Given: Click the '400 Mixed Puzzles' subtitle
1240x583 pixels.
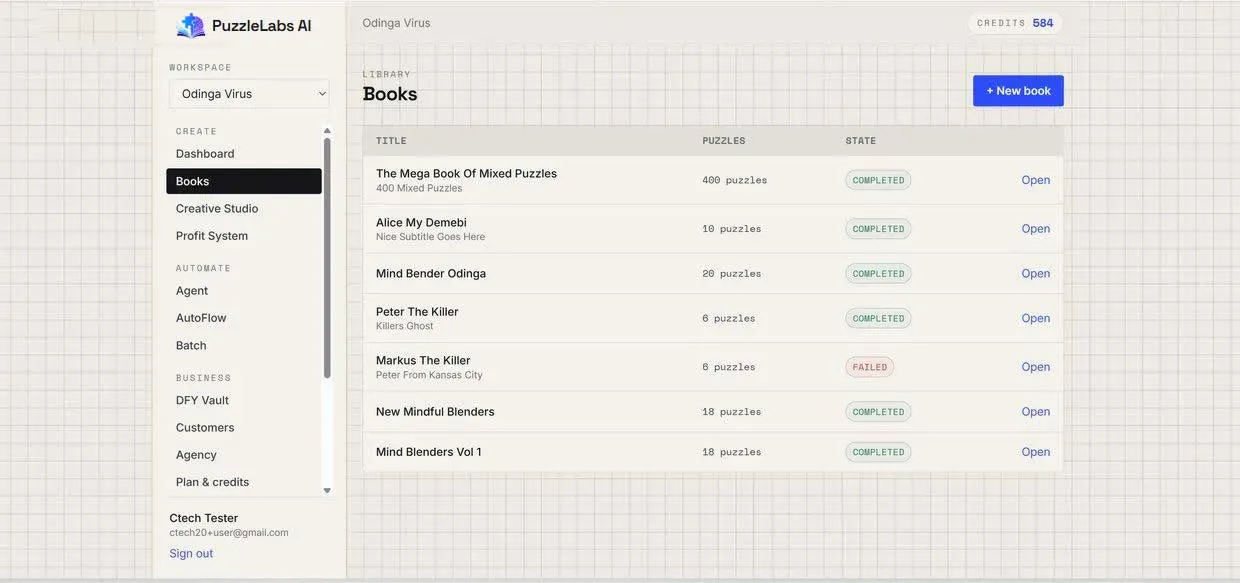Looking at the screenshot, I should 419,188.
